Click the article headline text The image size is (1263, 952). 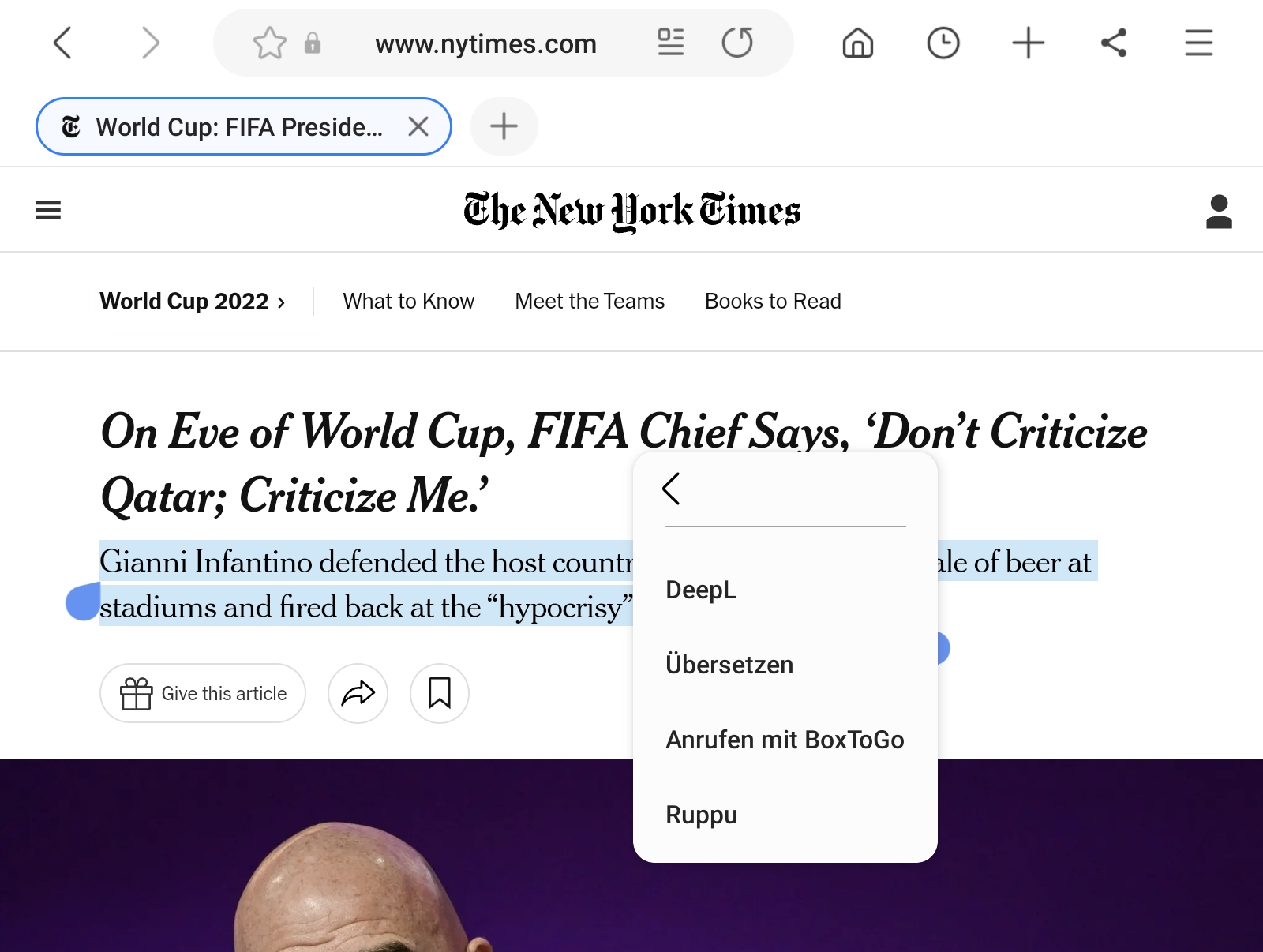pyautogui.click(x=624, y=463)
